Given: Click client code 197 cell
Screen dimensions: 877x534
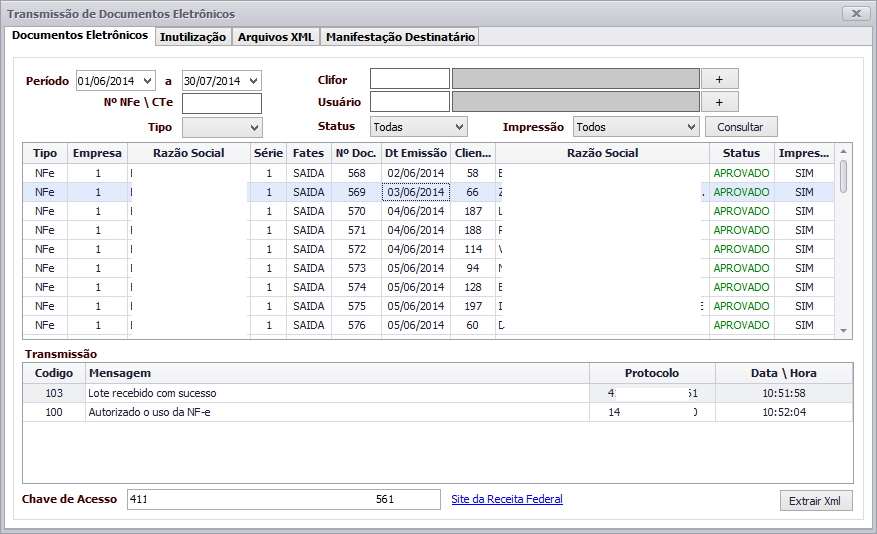Looking at the screenshot, I should [x=473, y=306].
